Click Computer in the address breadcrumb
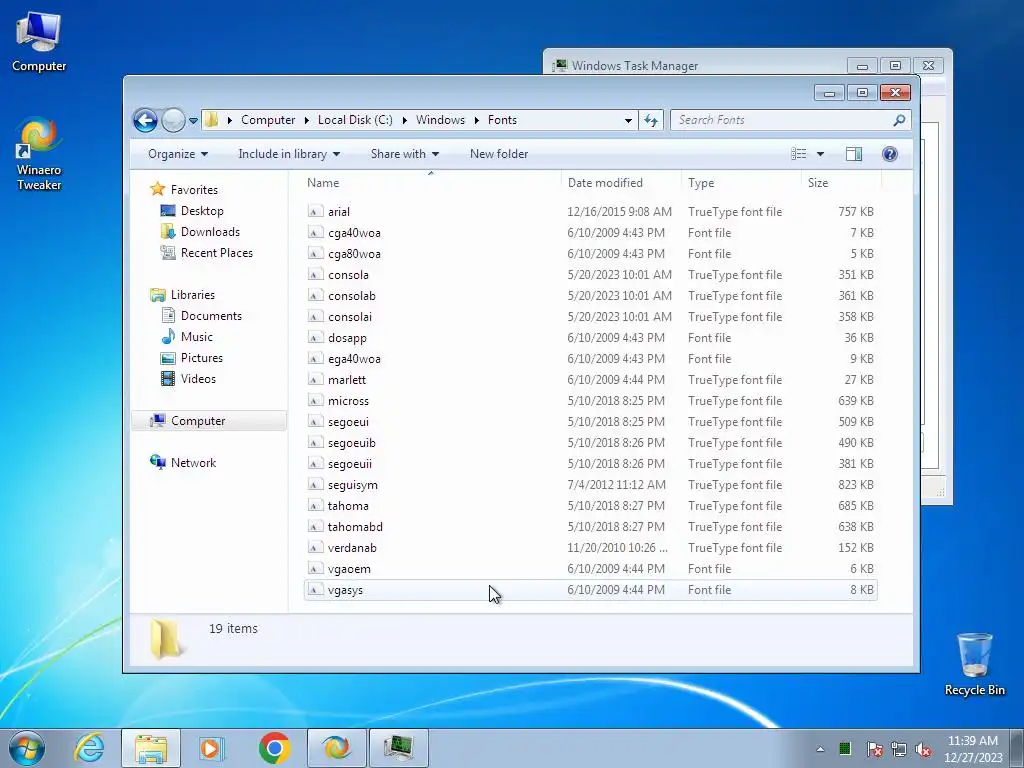Viewport: 1024px width, 768px height. click(268, 120)
